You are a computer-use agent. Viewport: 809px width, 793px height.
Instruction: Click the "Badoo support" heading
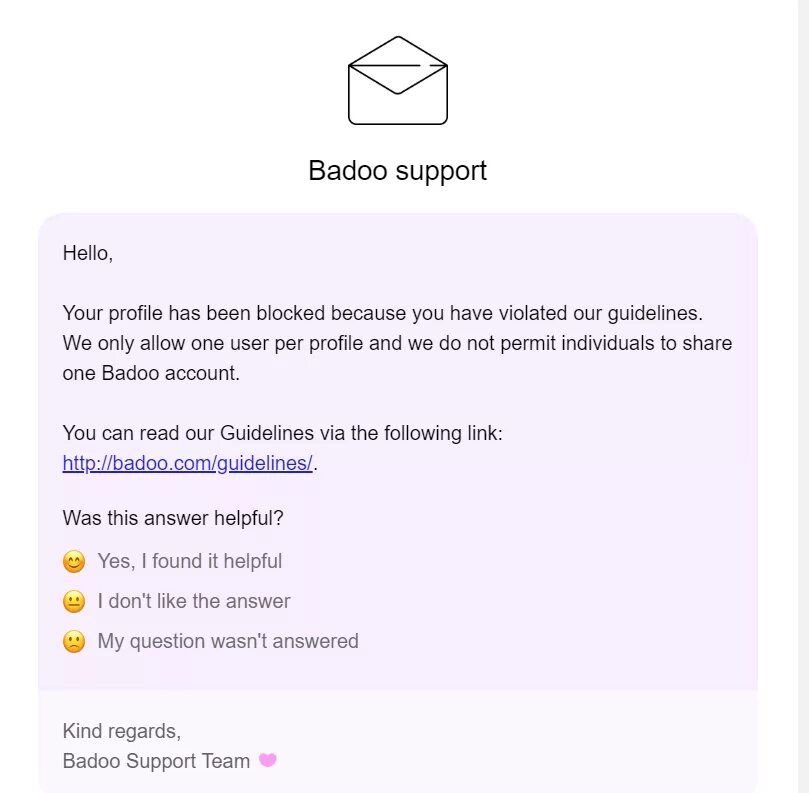coord(397,170)
